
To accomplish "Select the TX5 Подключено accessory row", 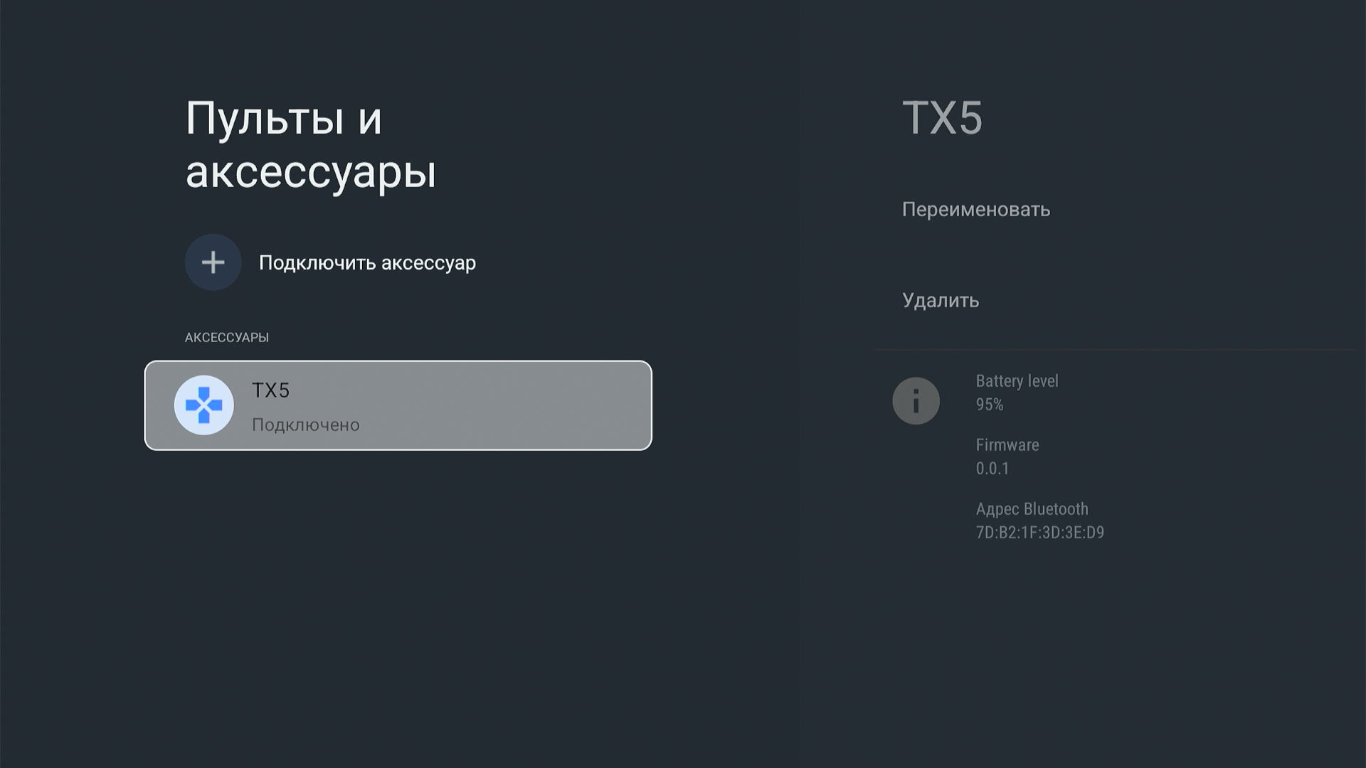I will tap(398, 405).
